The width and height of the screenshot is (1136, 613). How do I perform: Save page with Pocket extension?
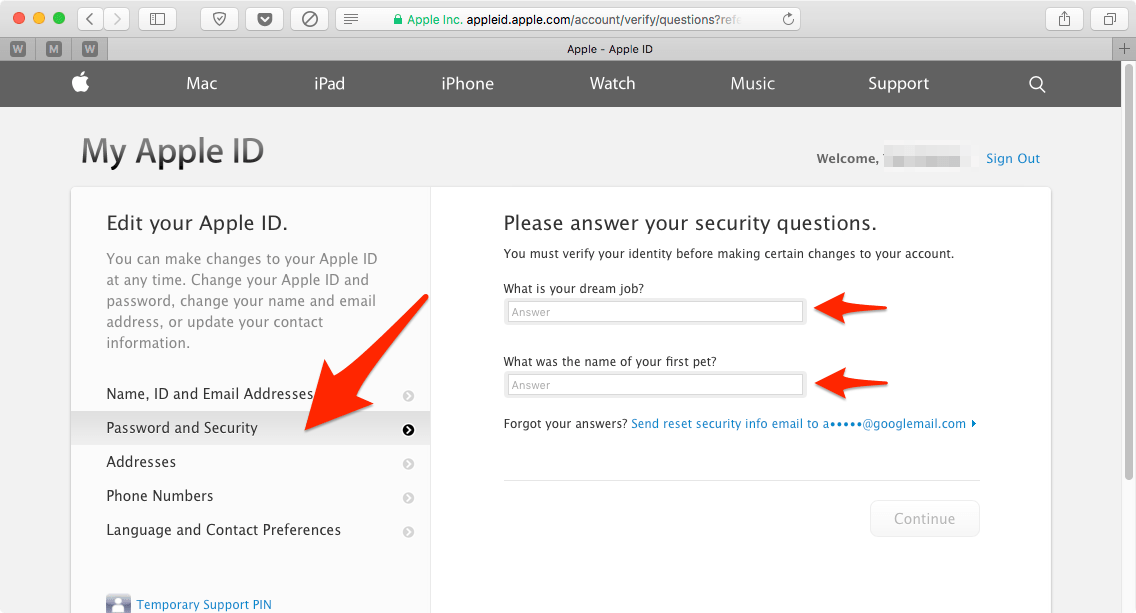(264, 20)
